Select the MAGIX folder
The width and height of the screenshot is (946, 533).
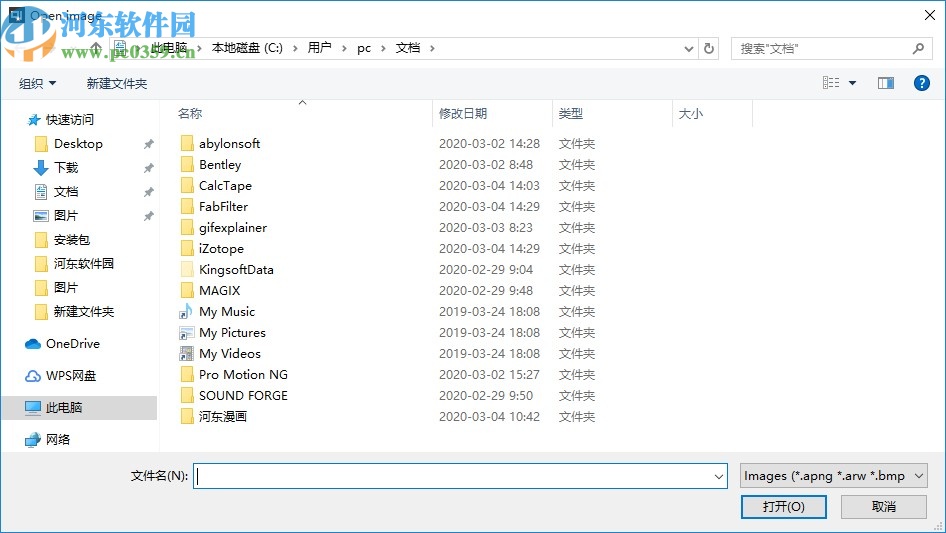pos(220,290)
